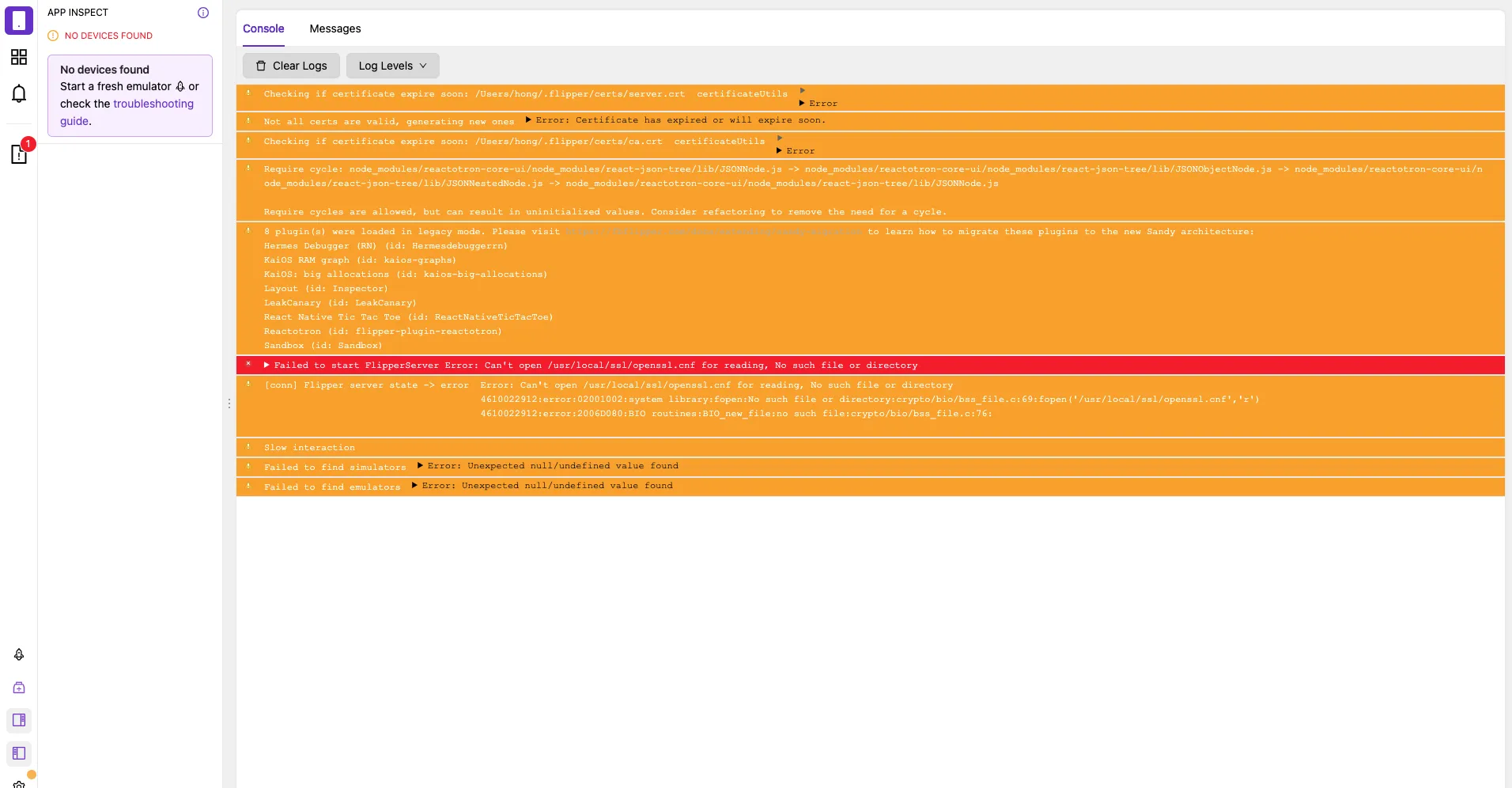This screenshot has height=788, width=1512.
Task: Click the APP INSPECT header label
Action: point(77,13)
